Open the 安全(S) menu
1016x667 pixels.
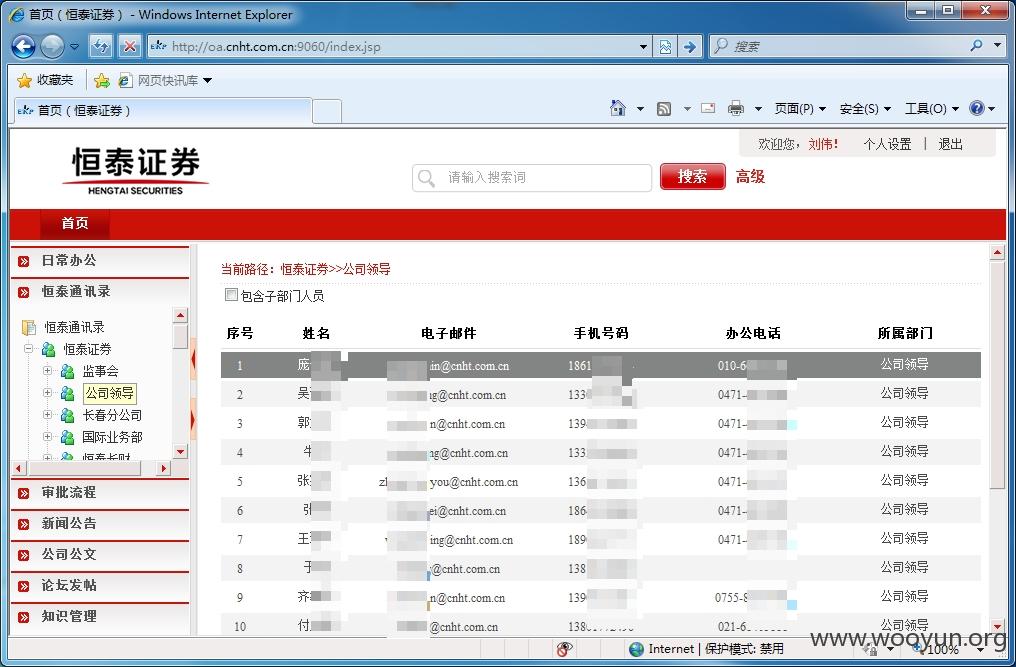tap(865, 109)
